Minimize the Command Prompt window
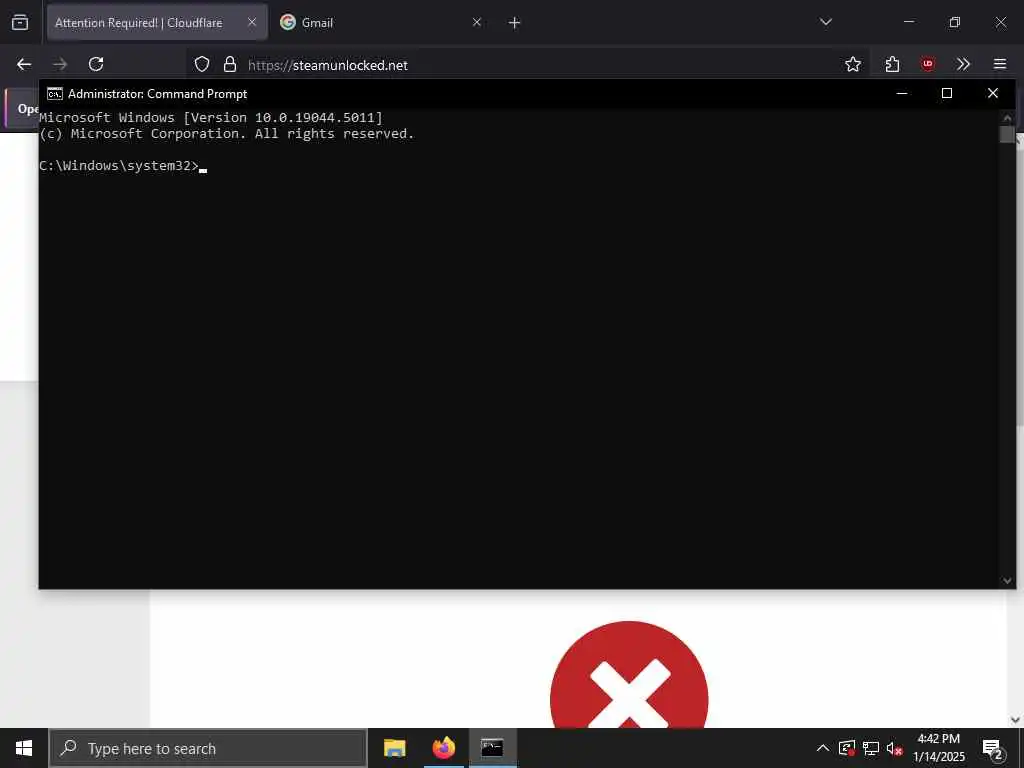 pos(902,93)
